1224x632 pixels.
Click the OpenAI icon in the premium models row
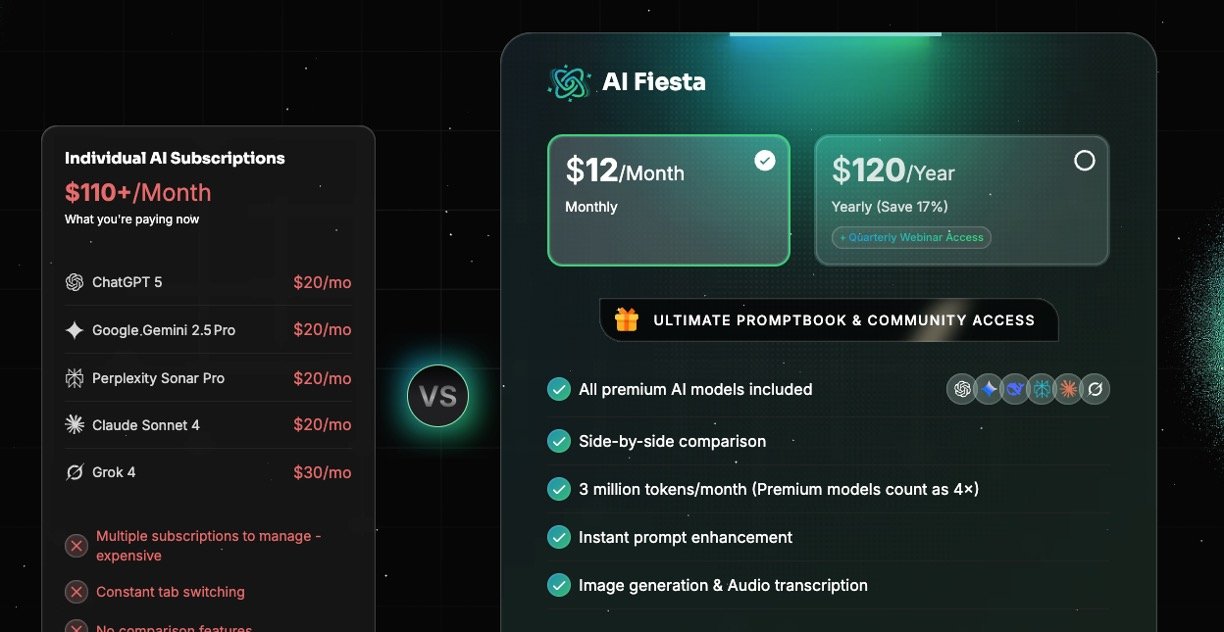(x=962, y=389)
